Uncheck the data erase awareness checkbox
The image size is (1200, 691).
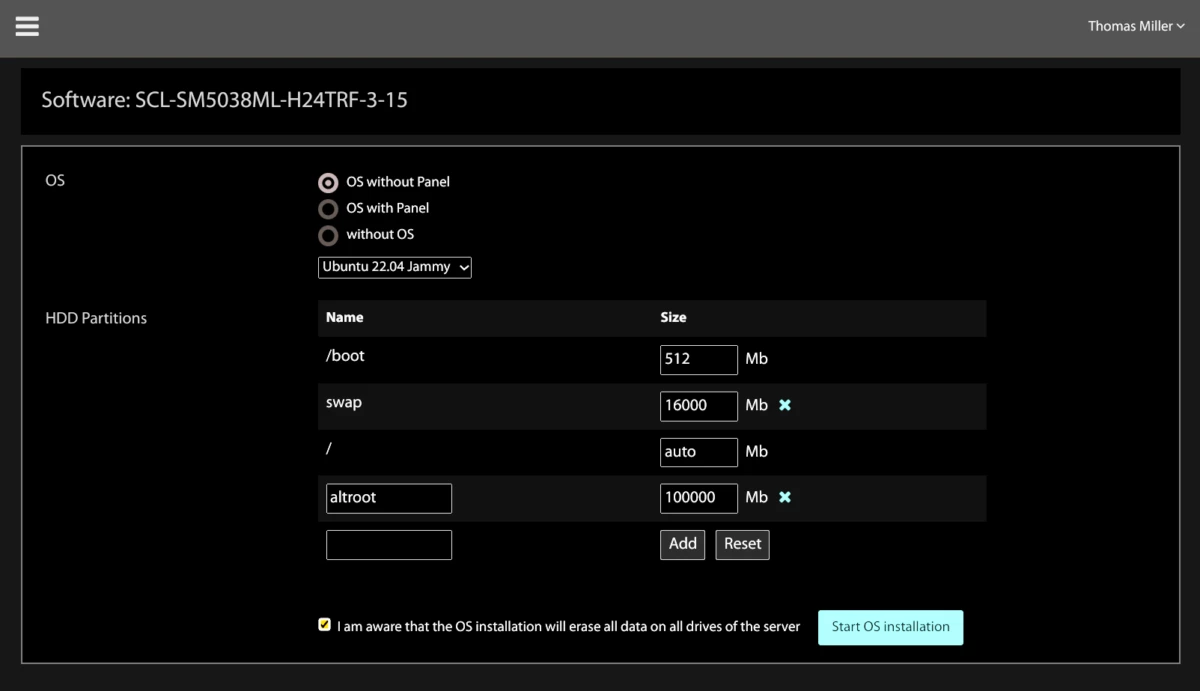[x=324, y=625]
